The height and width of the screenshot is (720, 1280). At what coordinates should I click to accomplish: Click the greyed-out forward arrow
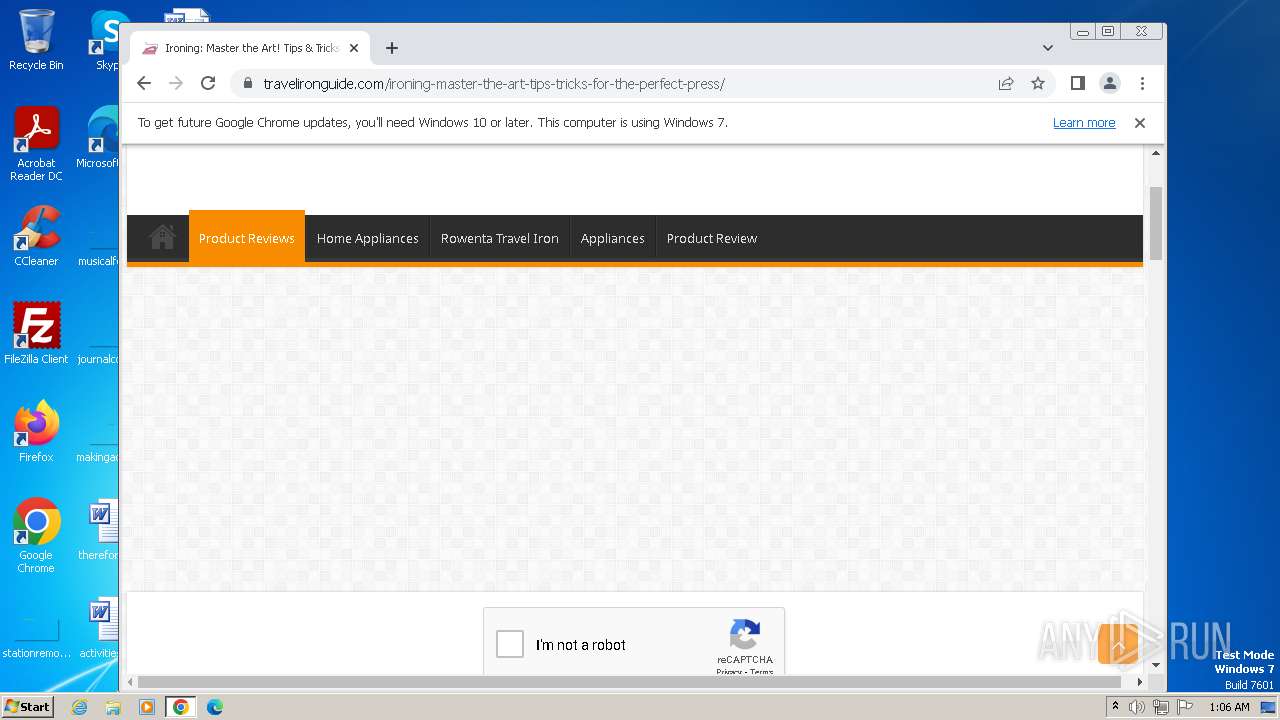[176, 84]
